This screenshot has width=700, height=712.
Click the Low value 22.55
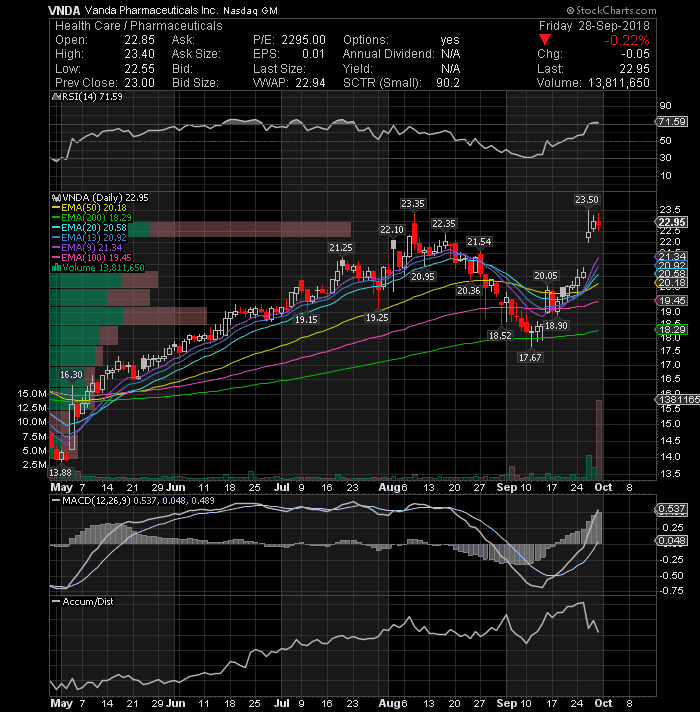click(139, 69)
